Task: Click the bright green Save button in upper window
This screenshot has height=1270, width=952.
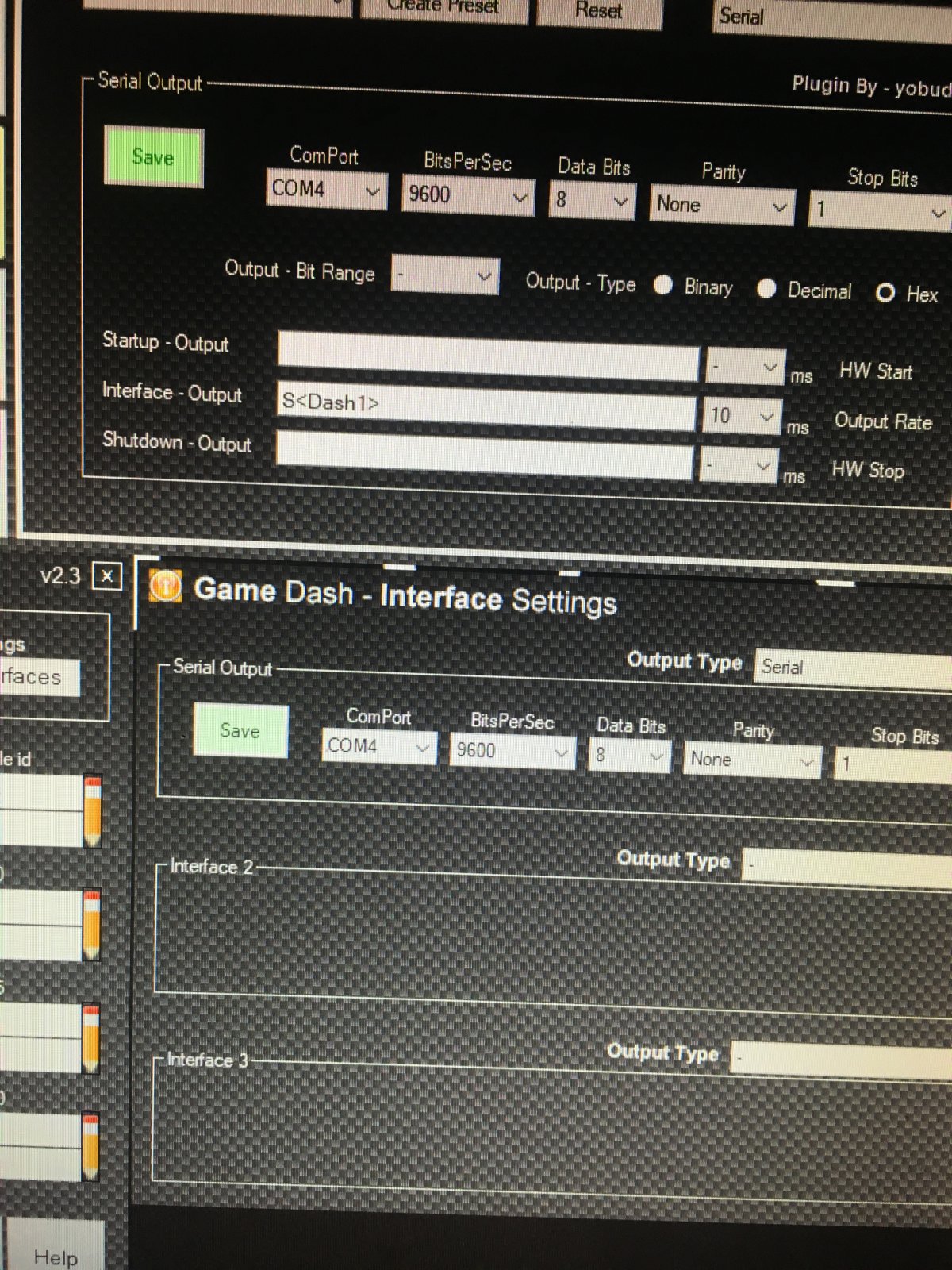Action: pos(153,157)
